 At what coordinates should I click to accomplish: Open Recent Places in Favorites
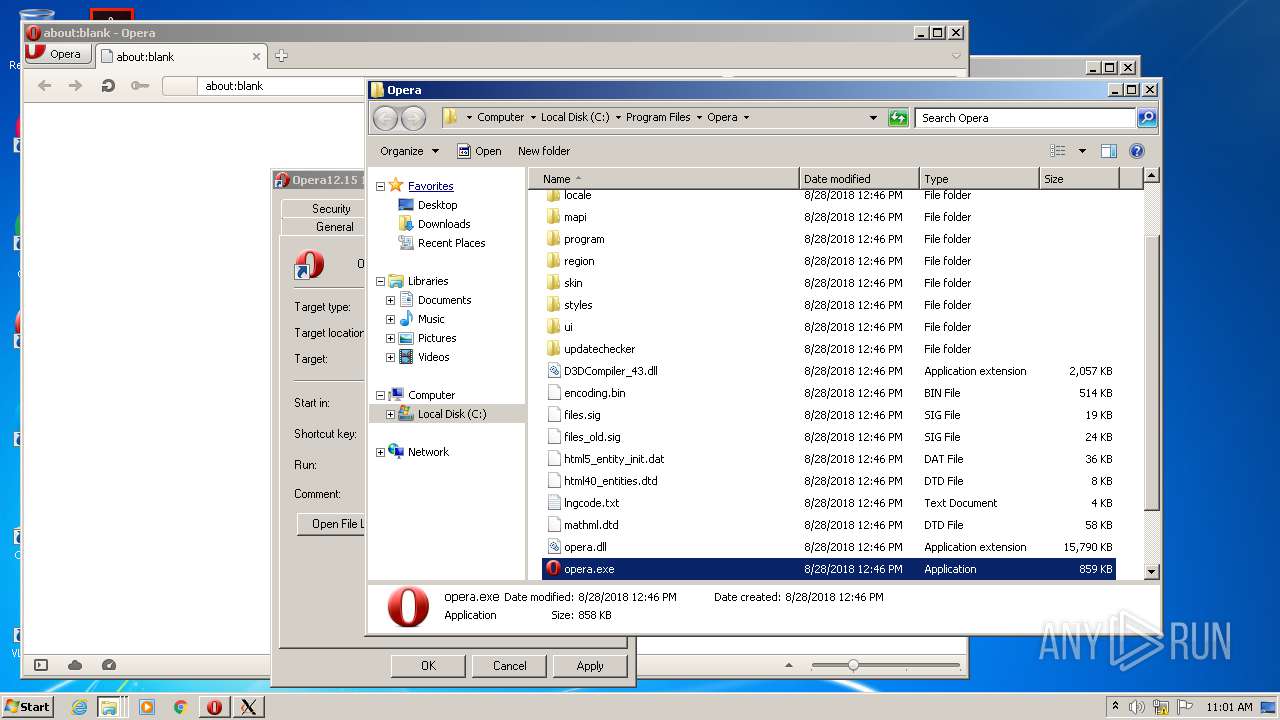tap(451, 243)
